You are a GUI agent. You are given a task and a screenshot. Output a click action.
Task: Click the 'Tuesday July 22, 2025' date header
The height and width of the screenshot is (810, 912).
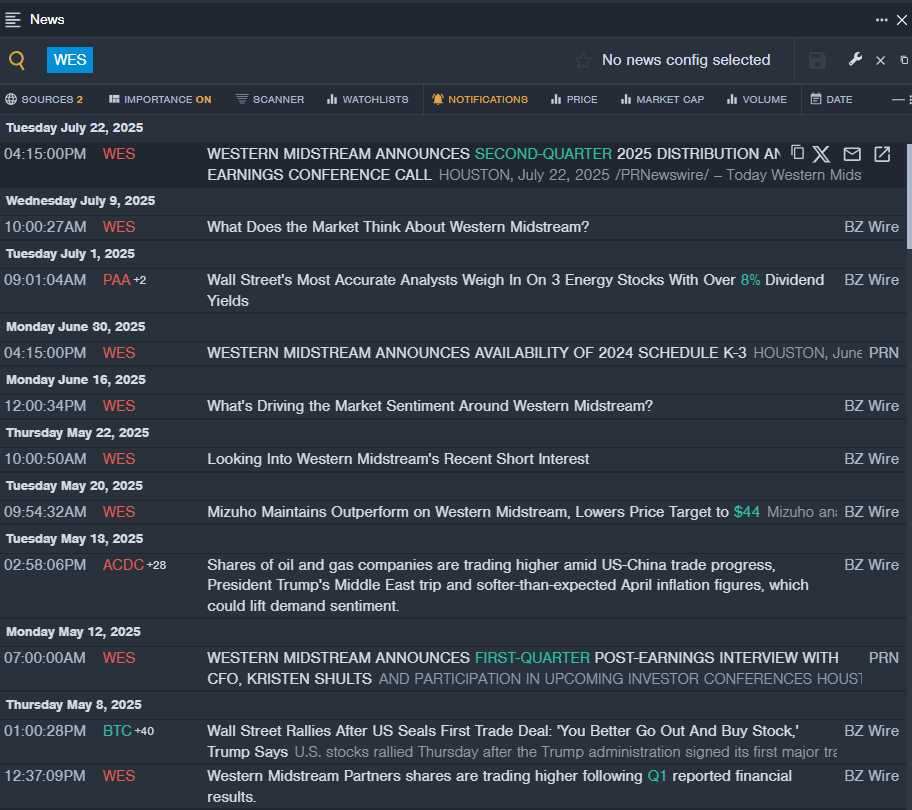coord(74,128)
